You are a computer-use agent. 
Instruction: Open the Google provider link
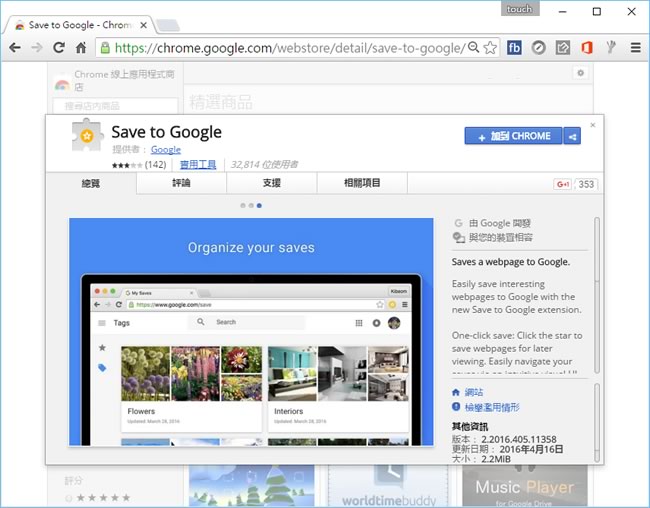(165, 149)
